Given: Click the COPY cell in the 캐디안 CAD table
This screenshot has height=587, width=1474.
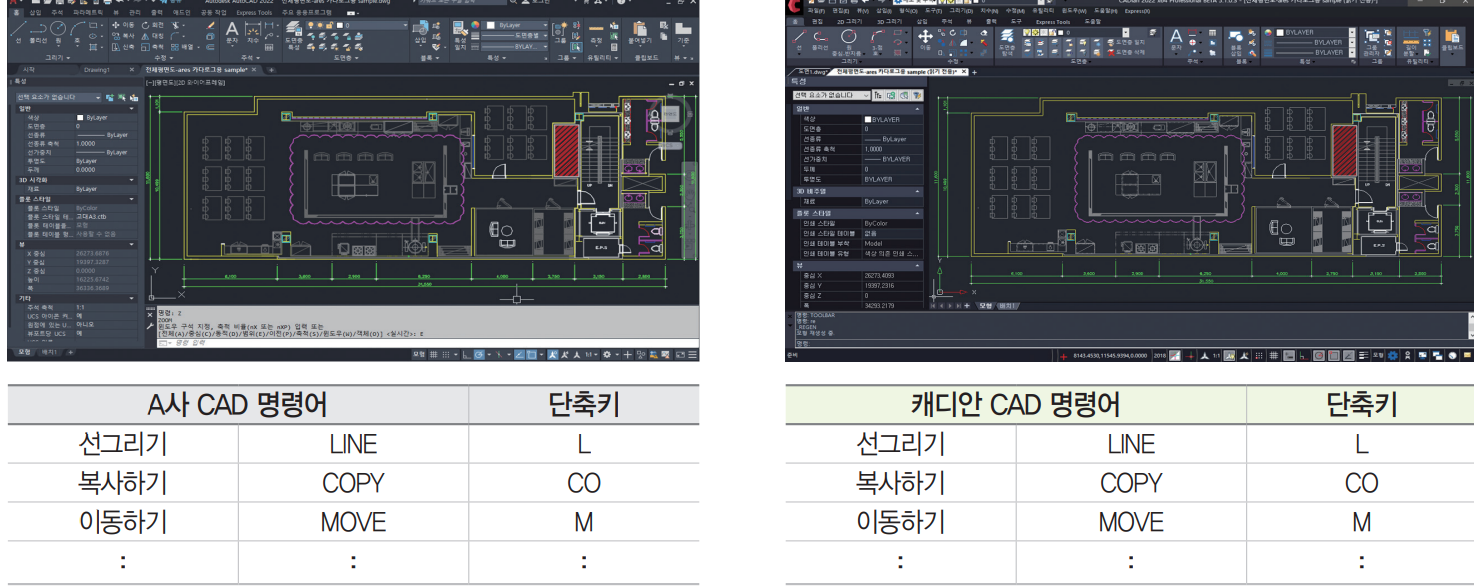Looking at the screenshot, I should point(1131,483).
